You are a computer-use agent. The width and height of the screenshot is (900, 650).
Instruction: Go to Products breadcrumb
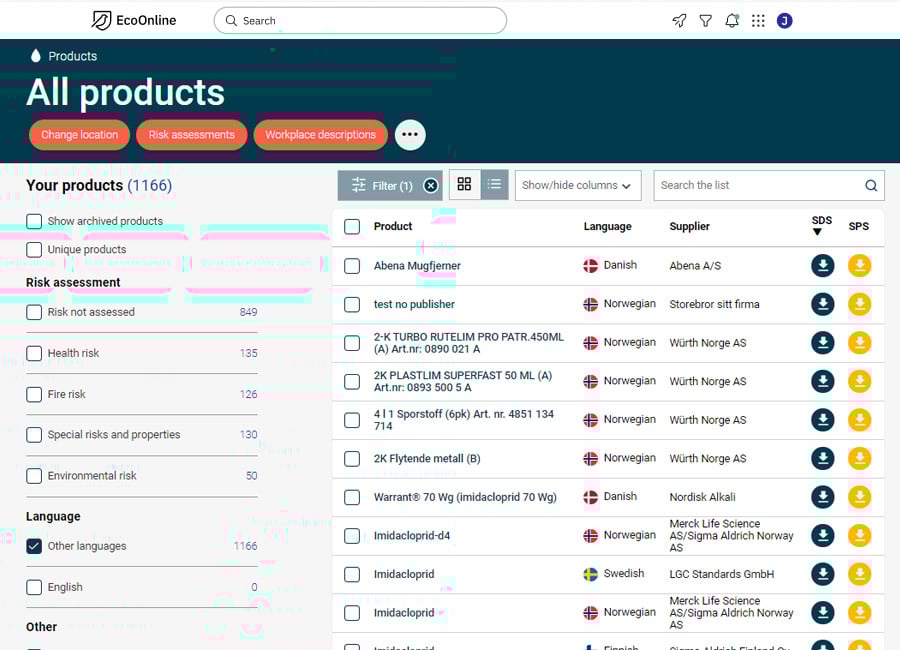pyautogui.click(x=72, y=56)
